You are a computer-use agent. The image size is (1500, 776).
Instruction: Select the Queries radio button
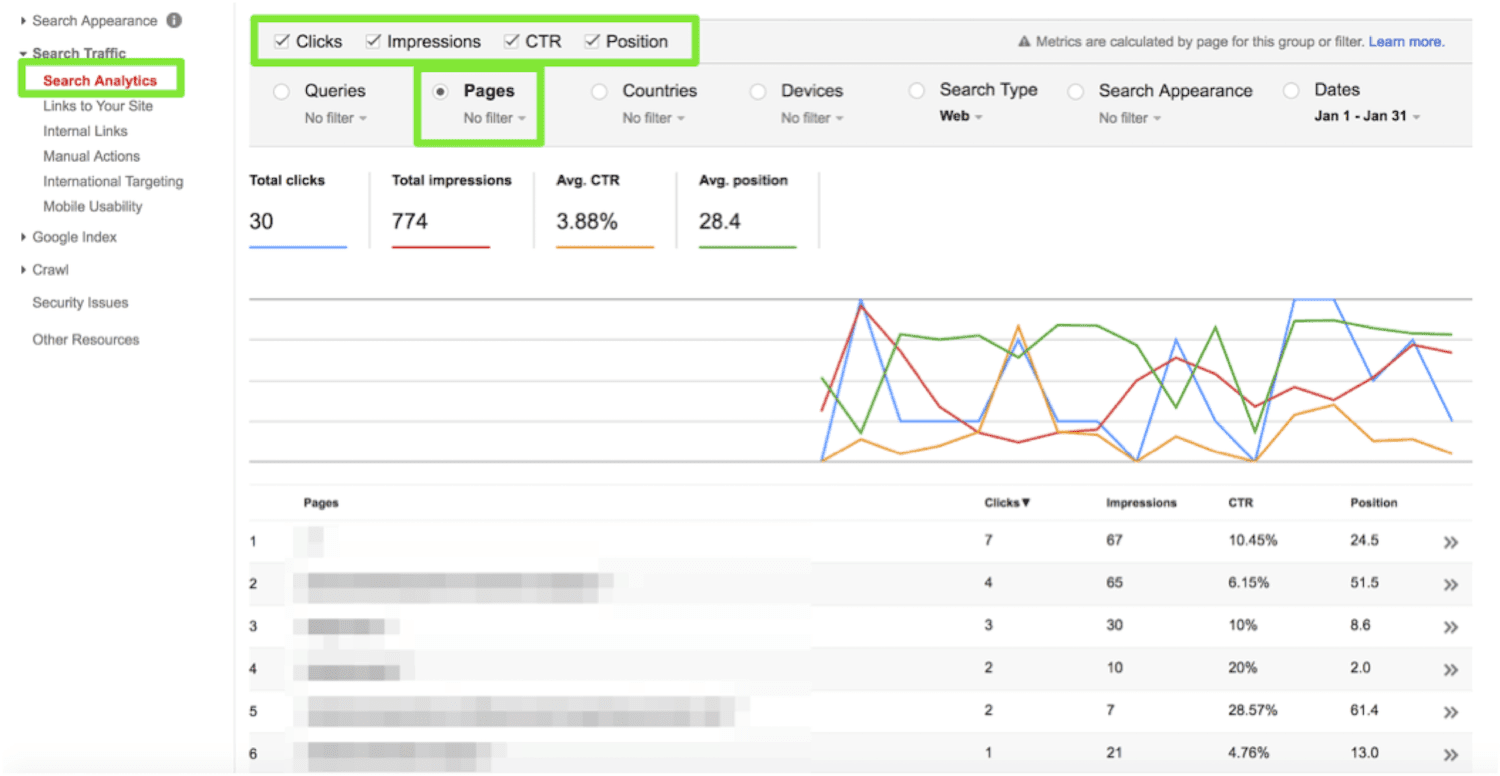coord(281,90)
